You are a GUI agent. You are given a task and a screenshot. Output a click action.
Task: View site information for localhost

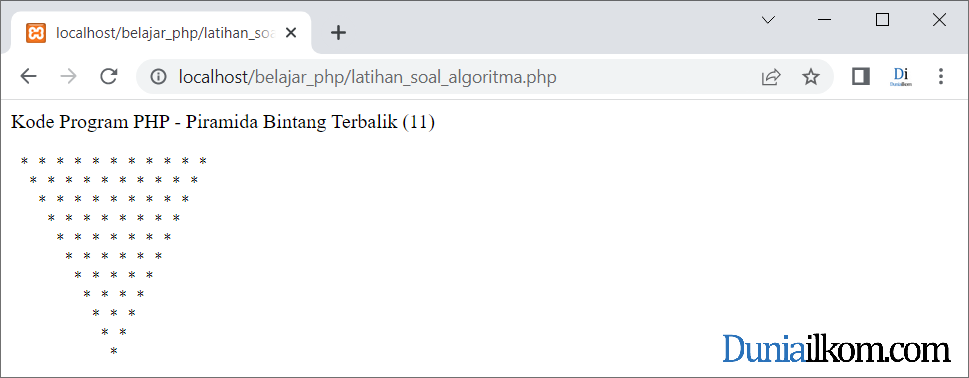pyautogui.click(x=159, y=77)
